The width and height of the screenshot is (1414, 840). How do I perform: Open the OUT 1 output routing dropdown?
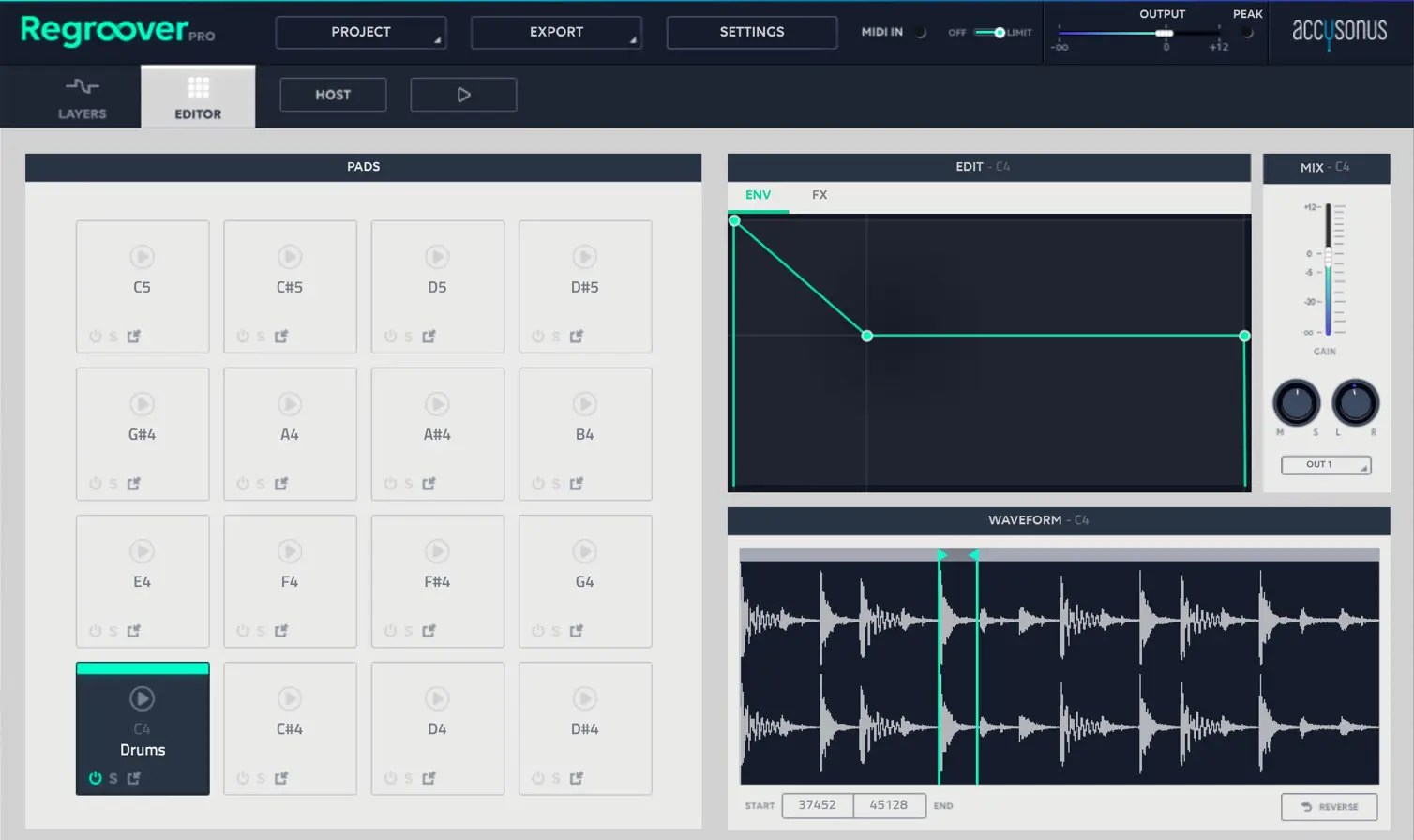tap(1325, 464)
